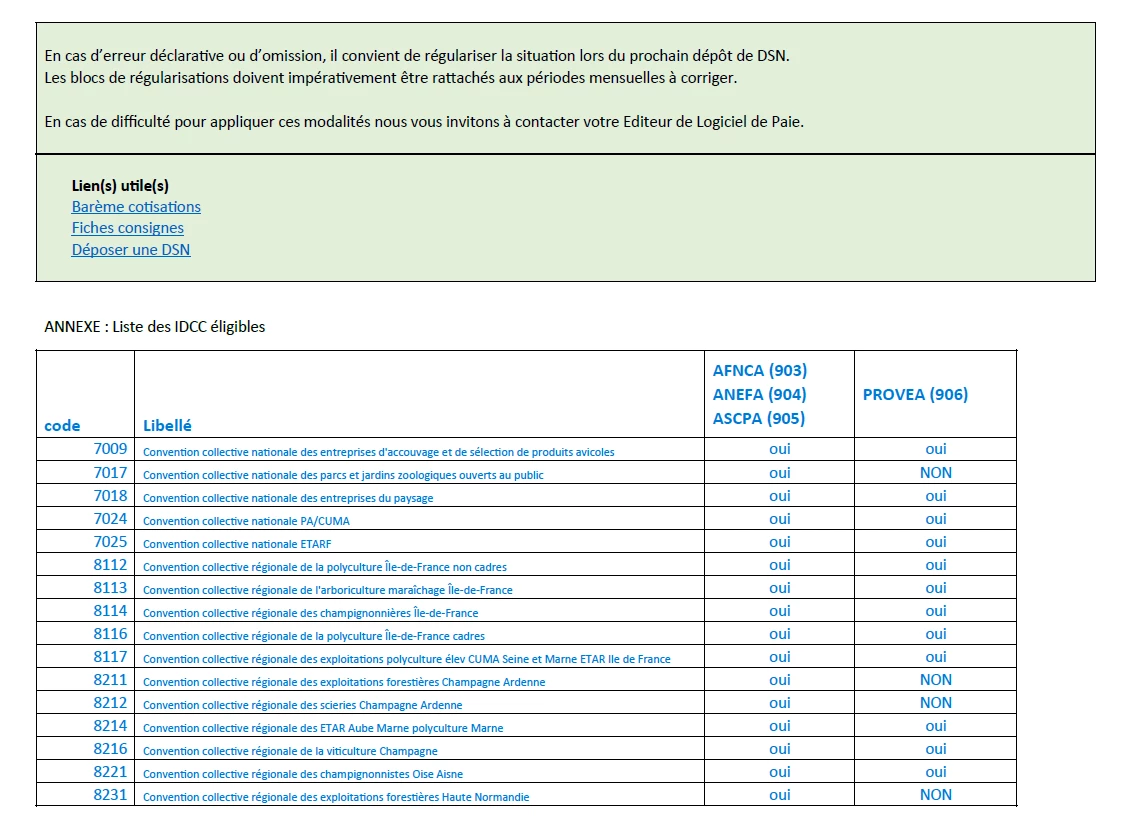Click the PROVEA NON value for 8231
Screen dimensions: 1128x826
click(x=935, y=795)
